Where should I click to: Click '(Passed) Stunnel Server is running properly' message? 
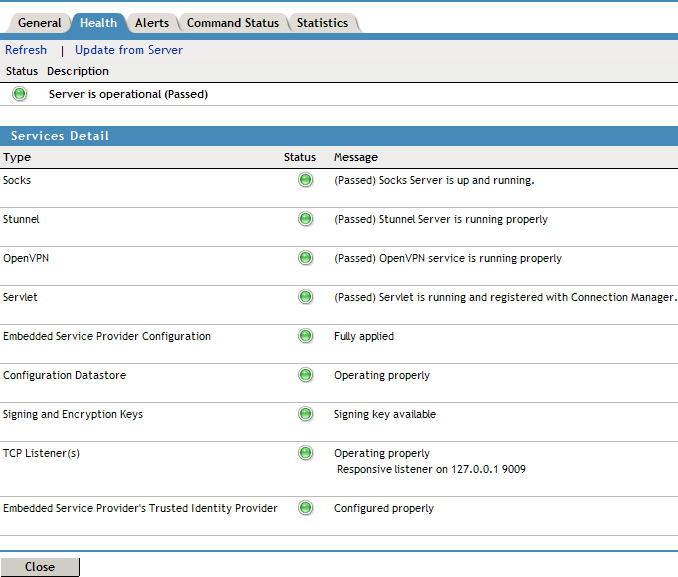click(x=441, y=219)
